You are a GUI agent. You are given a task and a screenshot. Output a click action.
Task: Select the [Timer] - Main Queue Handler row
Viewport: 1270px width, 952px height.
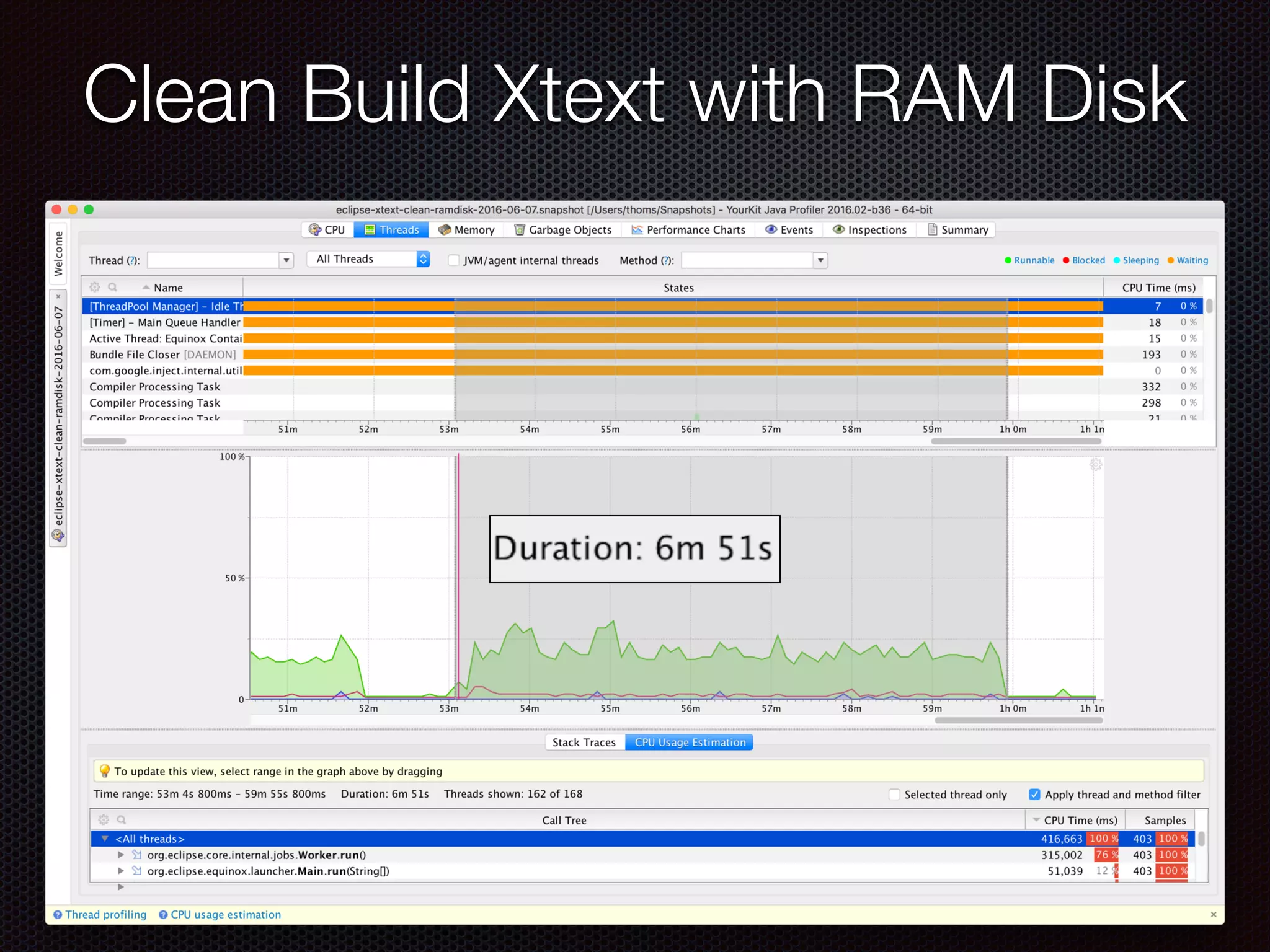point(642,322)
